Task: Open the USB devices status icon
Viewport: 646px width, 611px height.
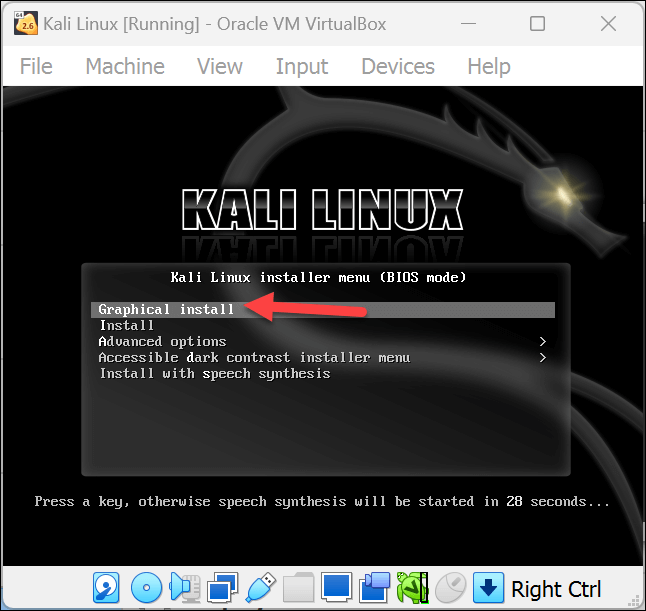Action: pos(260,588)
